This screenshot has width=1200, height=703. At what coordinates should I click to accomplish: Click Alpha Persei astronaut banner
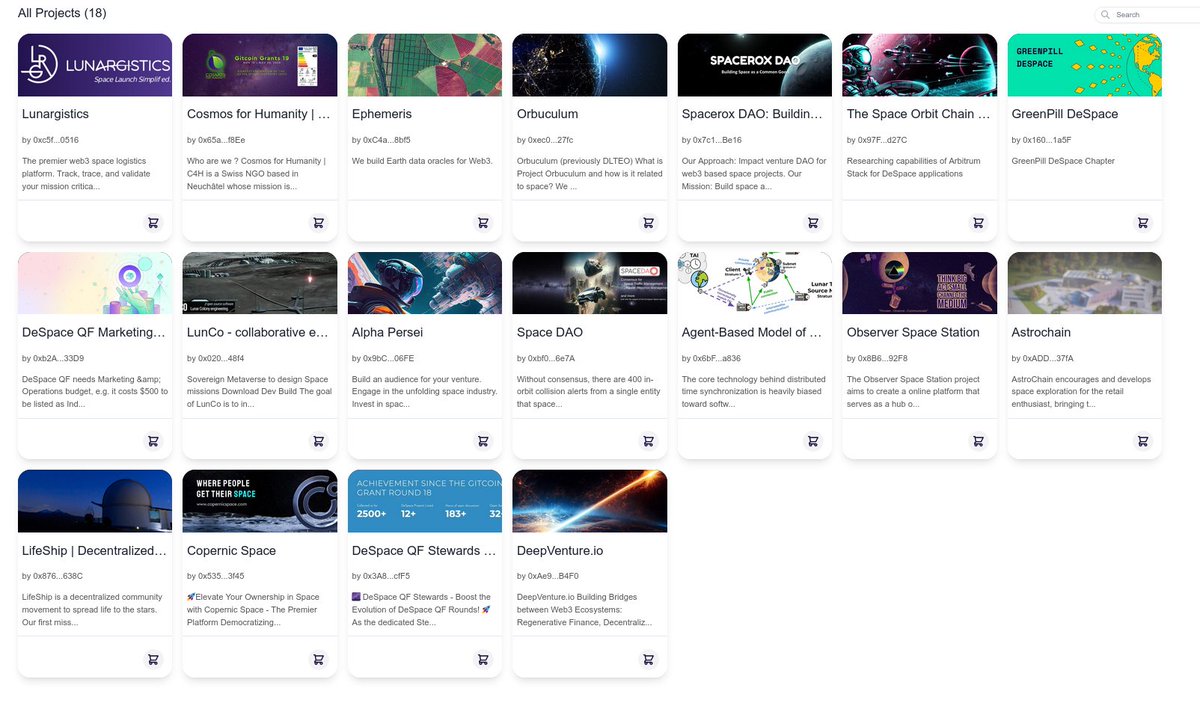click(425, 283)
